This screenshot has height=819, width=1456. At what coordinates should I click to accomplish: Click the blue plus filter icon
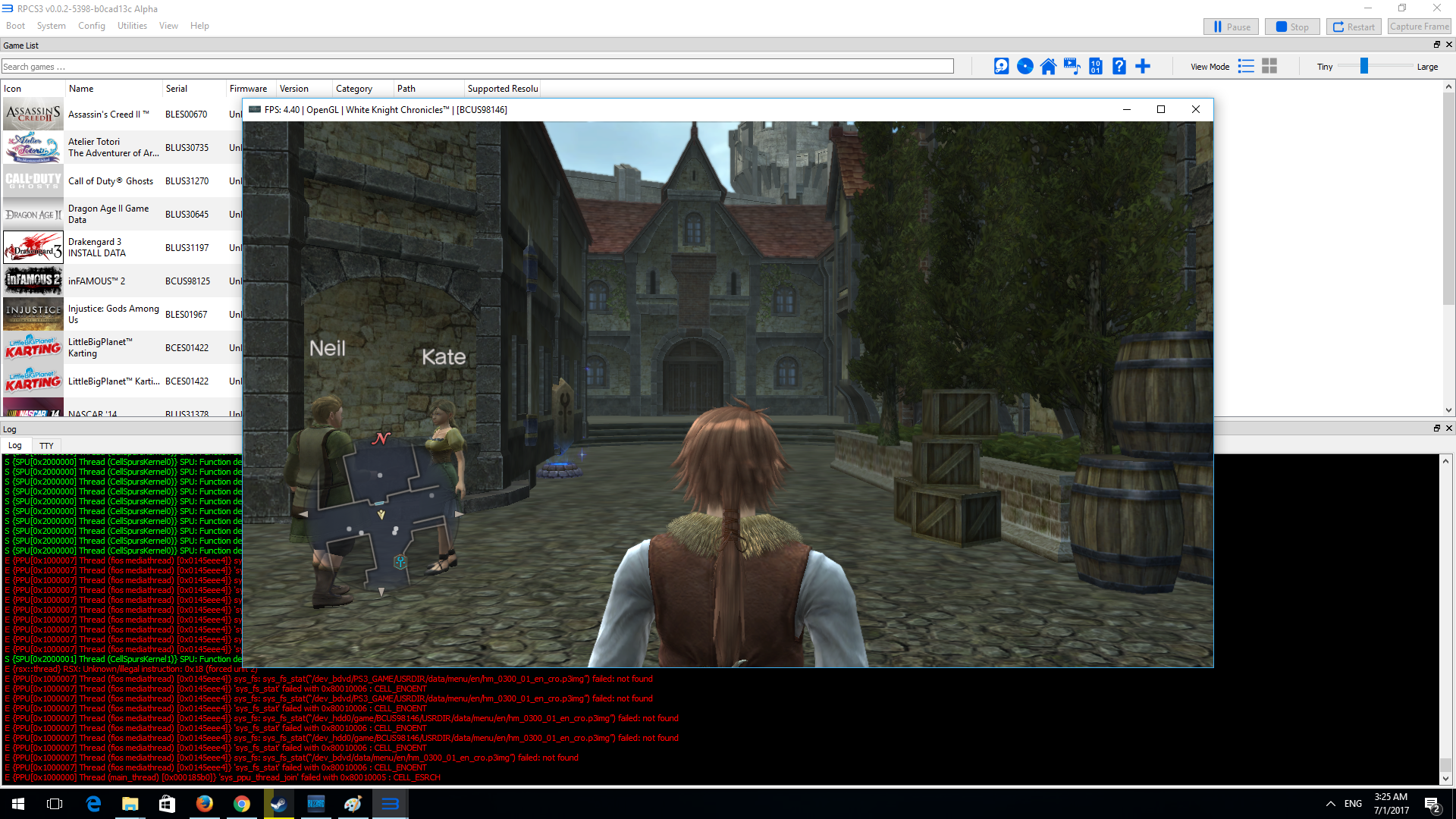coord(1143,67)
